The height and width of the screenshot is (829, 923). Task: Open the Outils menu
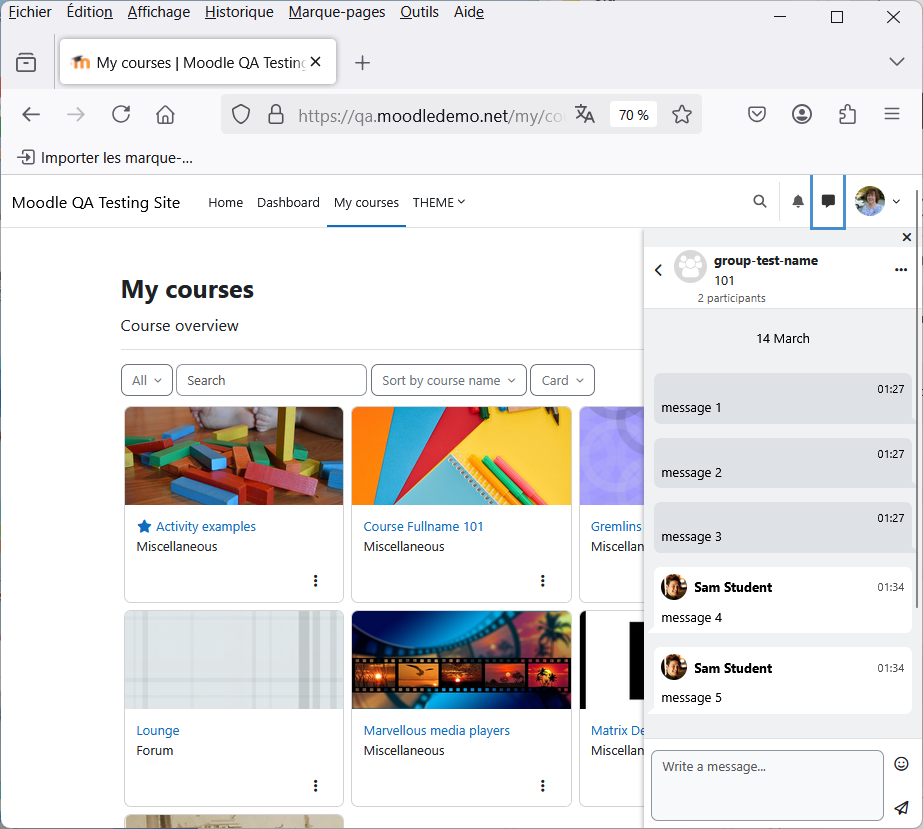419,12
